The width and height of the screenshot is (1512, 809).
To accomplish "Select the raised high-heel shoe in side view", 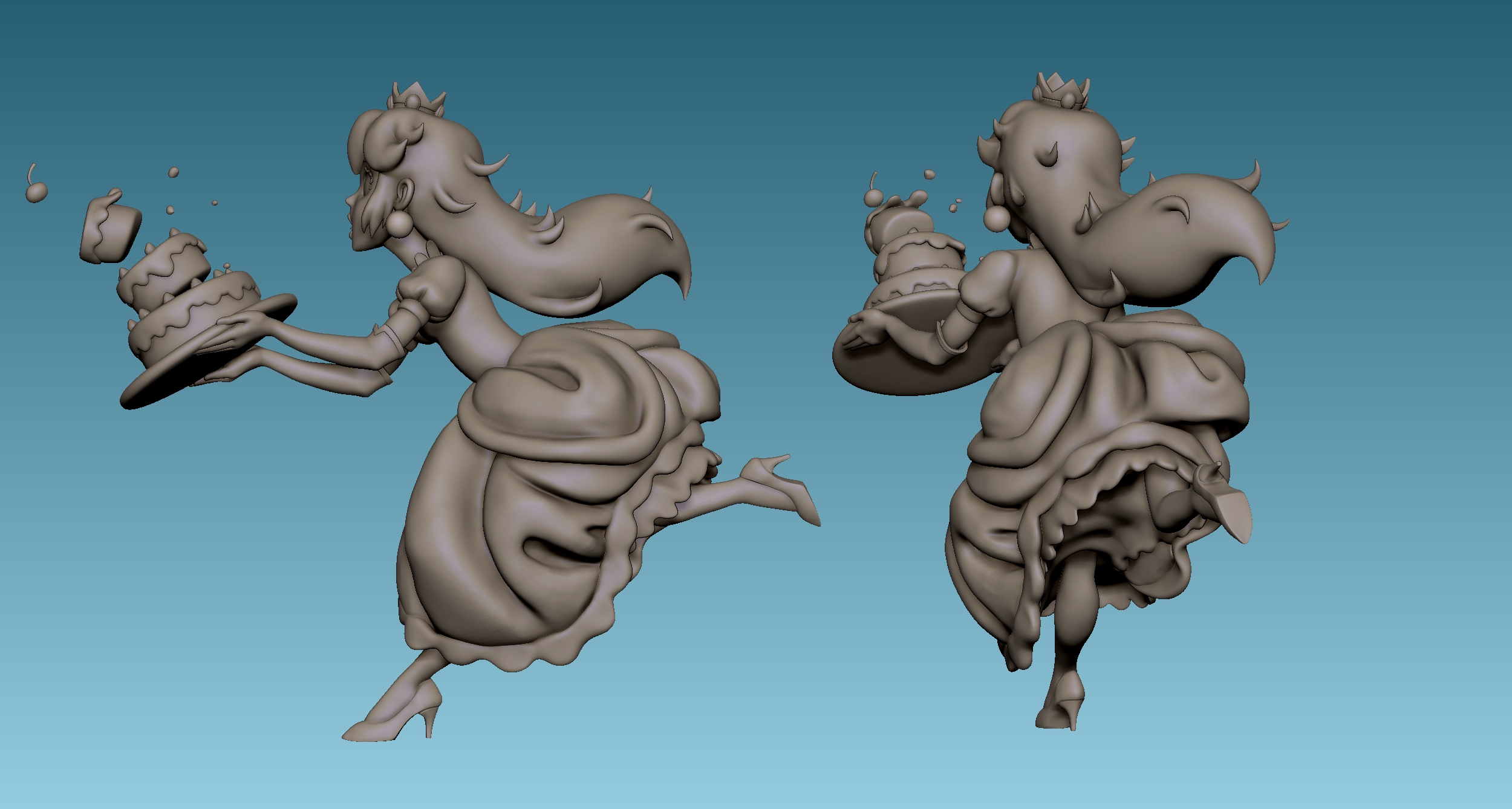I will (x=780, y=489).
